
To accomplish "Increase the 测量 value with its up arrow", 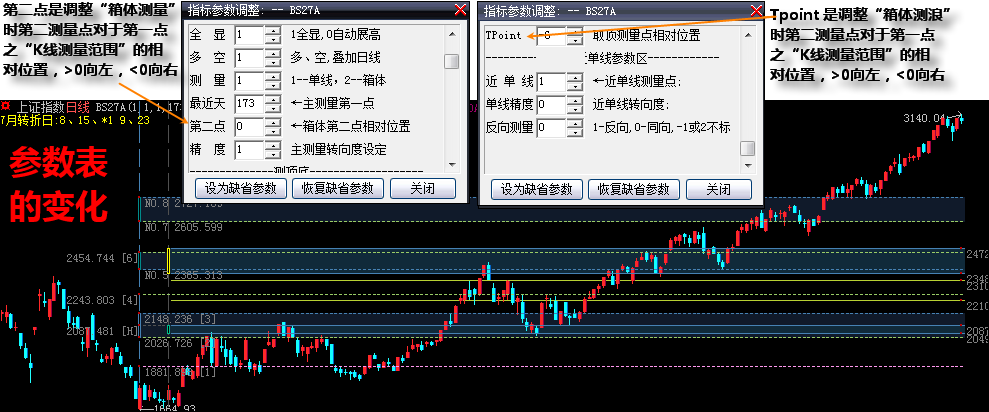I will tap(272, 76).
